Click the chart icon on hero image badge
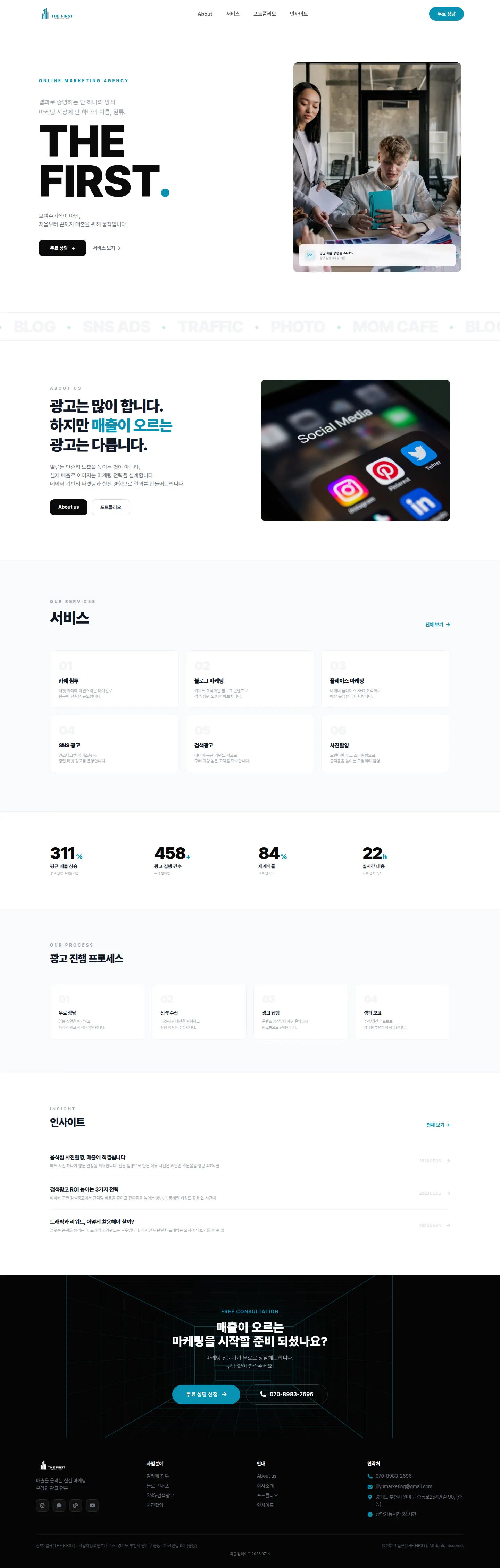500x1568 pixels. 309,255
